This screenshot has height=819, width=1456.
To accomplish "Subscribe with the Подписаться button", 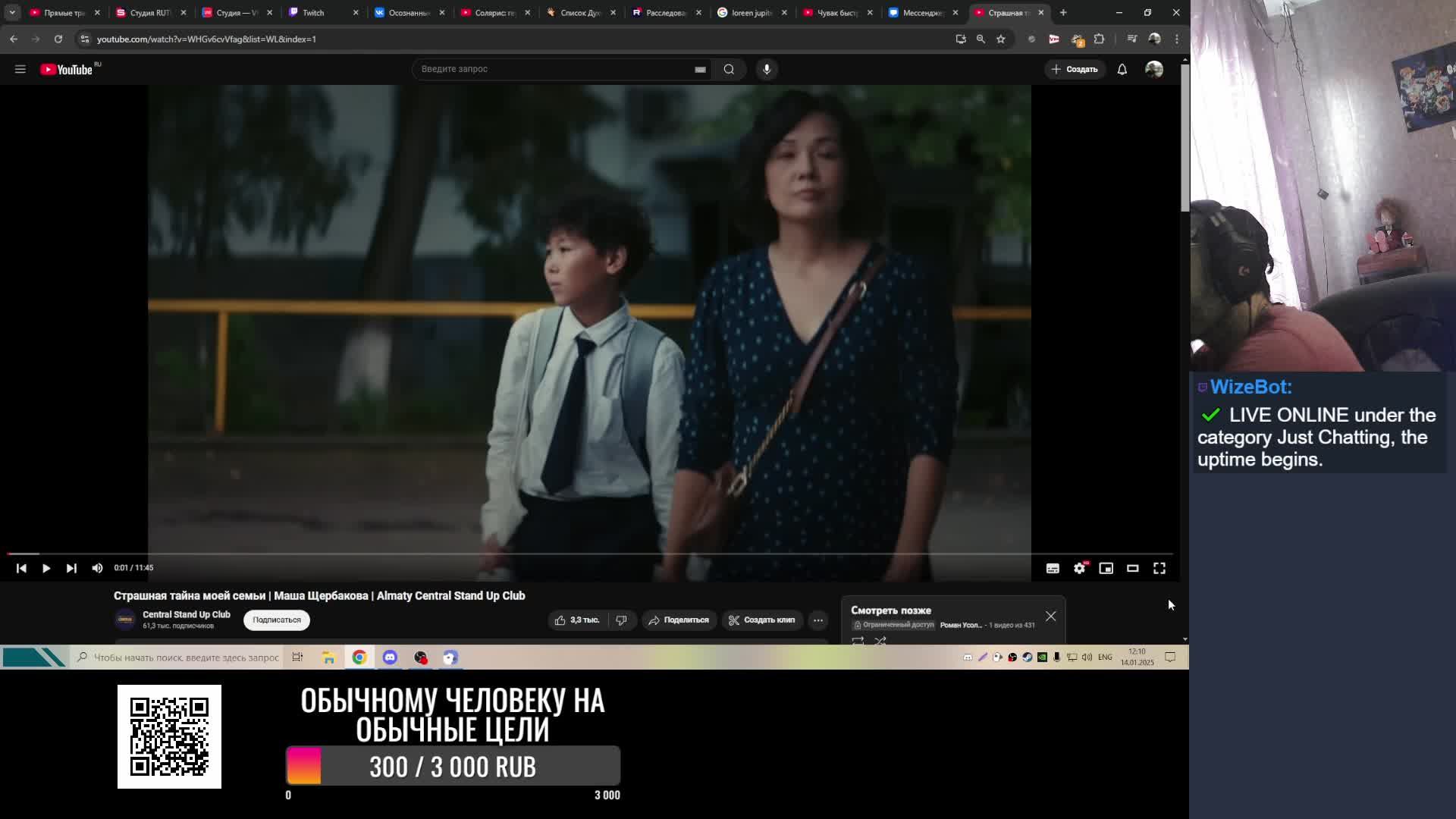I will click(276, 620).
